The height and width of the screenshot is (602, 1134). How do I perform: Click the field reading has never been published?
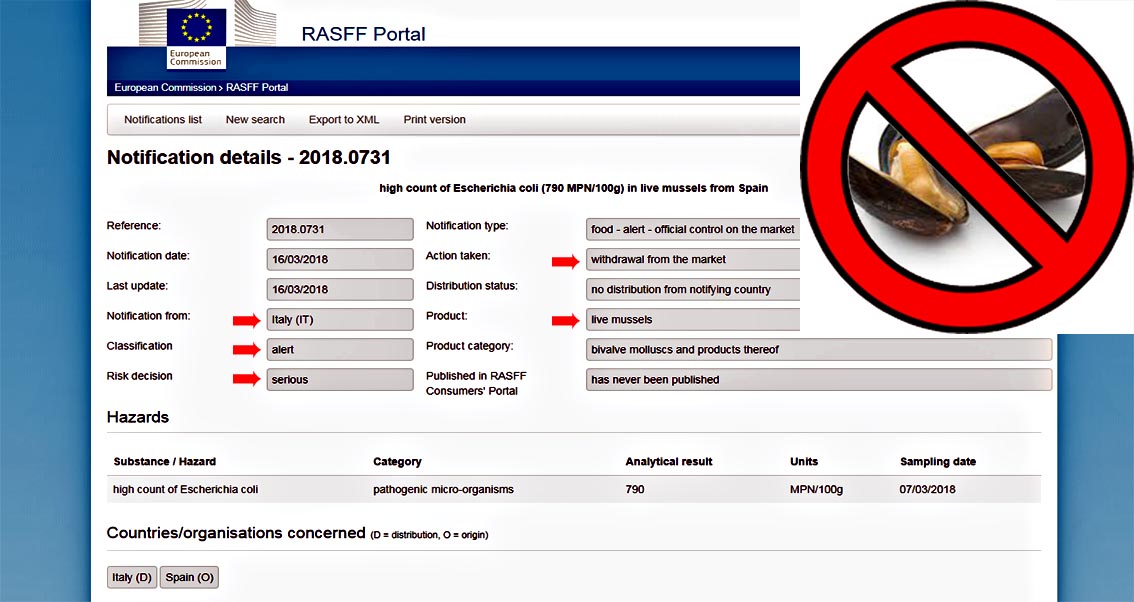click(x=819, y=379)
